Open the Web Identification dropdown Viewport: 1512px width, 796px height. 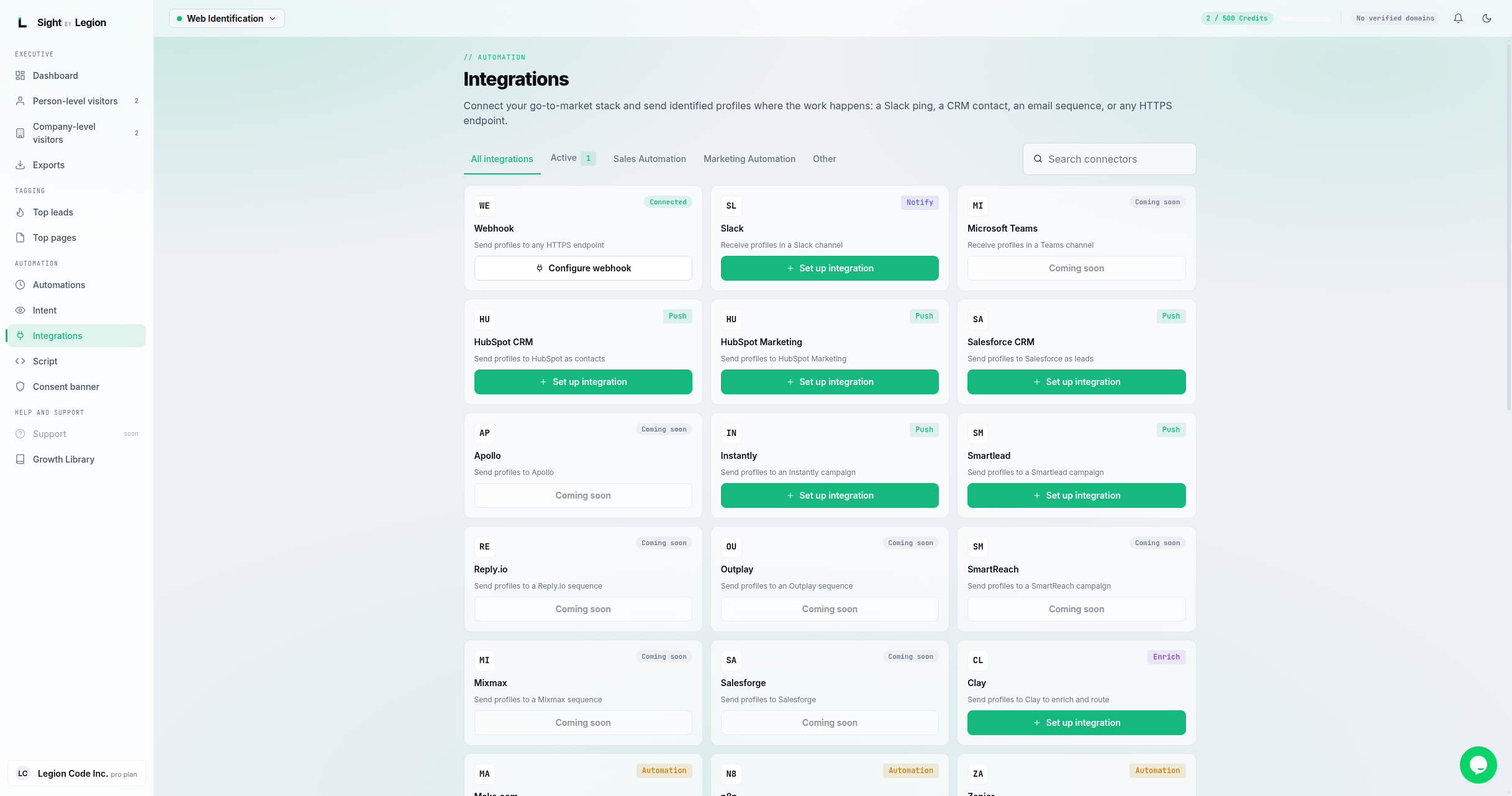(x=227, y=19)
